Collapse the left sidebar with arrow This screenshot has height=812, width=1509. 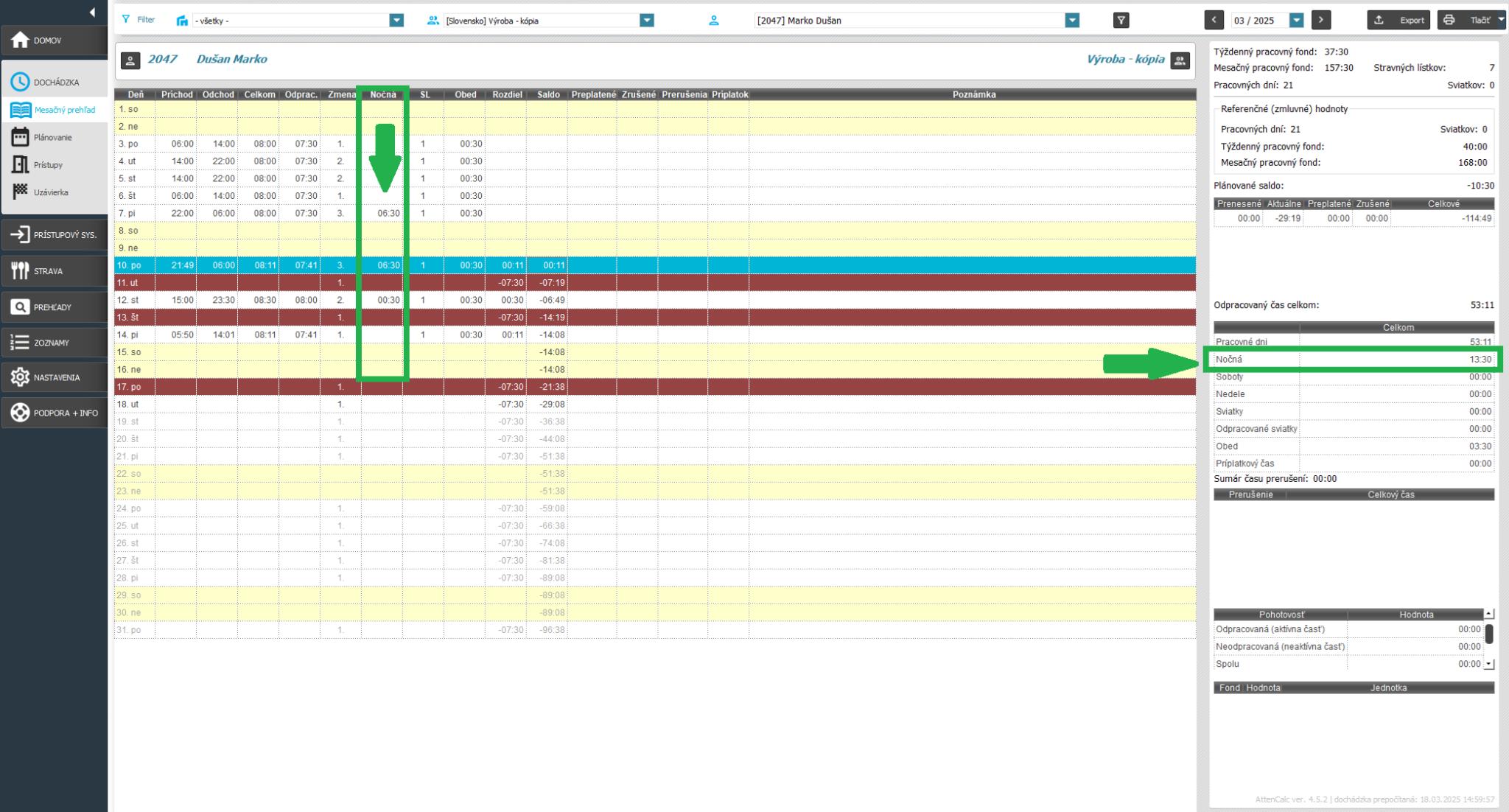click(92, 12)
